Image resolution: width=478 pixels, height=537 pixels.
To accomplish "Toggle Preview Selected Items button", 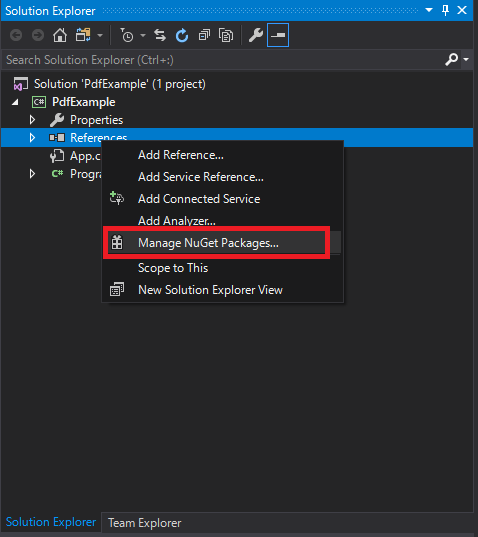I will [278, 35].
